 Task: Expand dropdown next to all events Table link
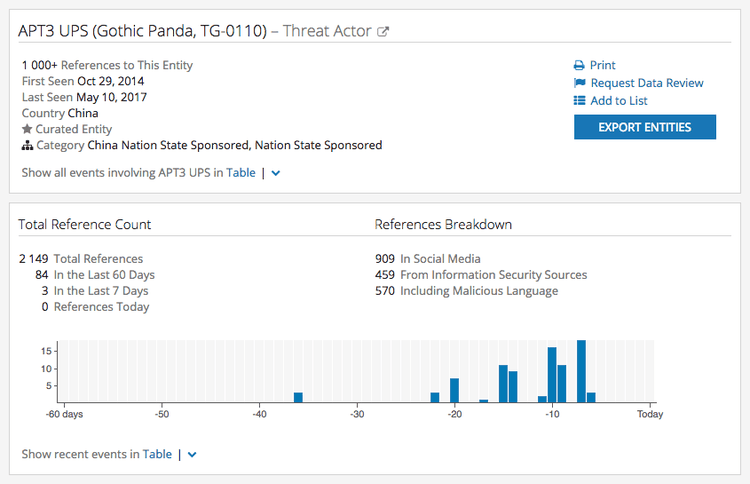pyautogui.click(x=276, y=173)
